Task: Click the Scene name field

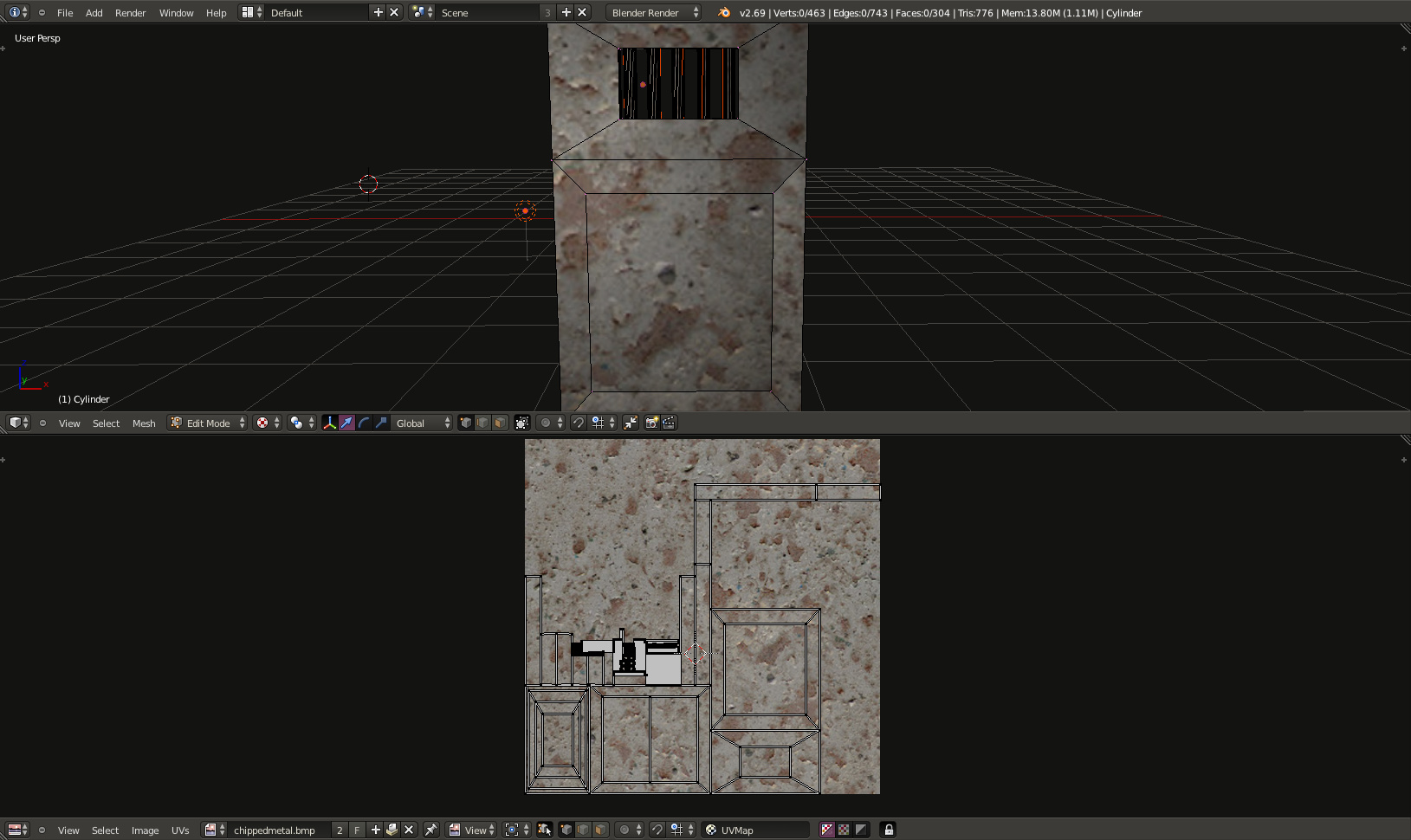Action: pos(488,12)
